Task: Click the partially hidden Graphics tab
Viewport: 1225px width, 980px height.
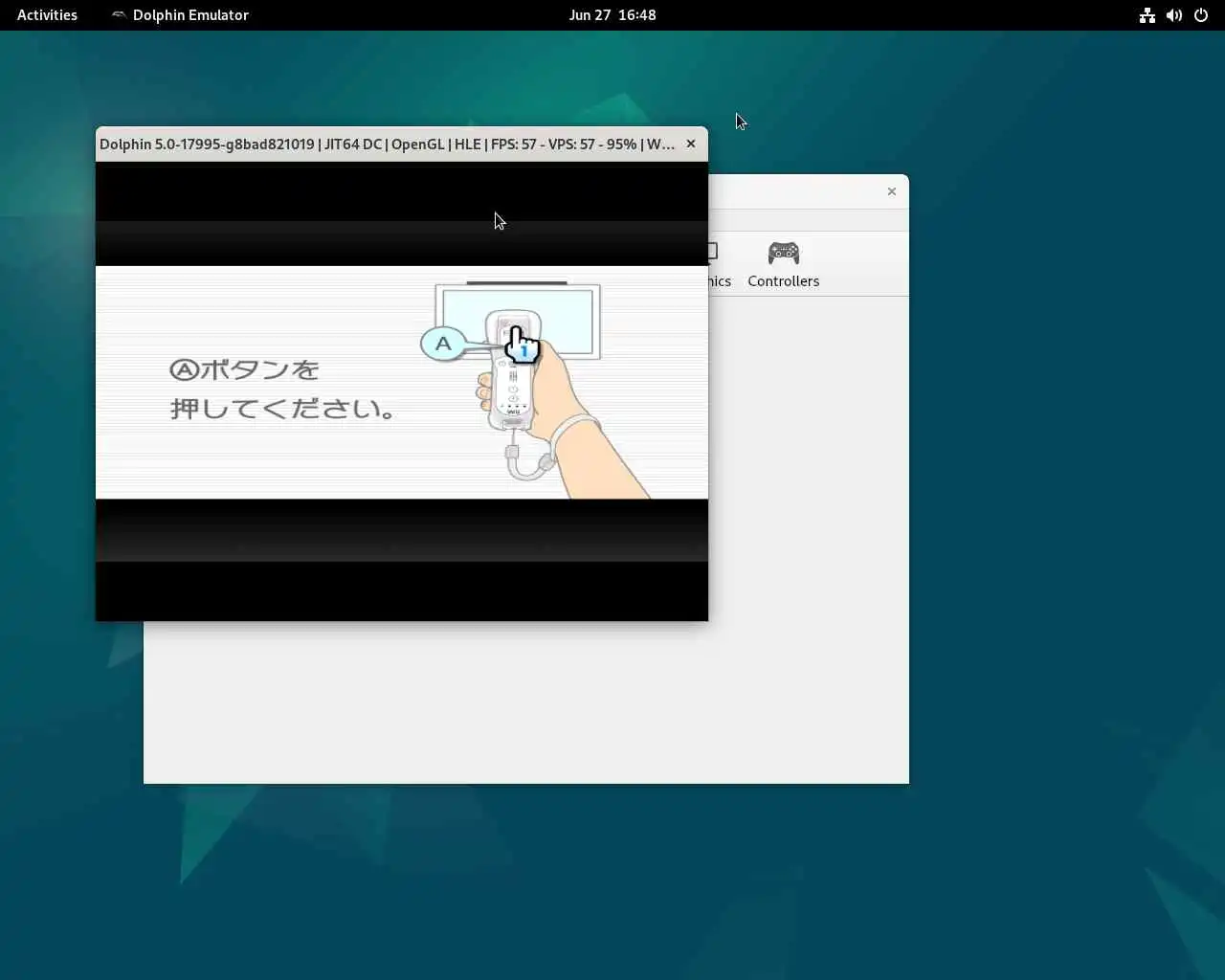Action: [719, 264]
